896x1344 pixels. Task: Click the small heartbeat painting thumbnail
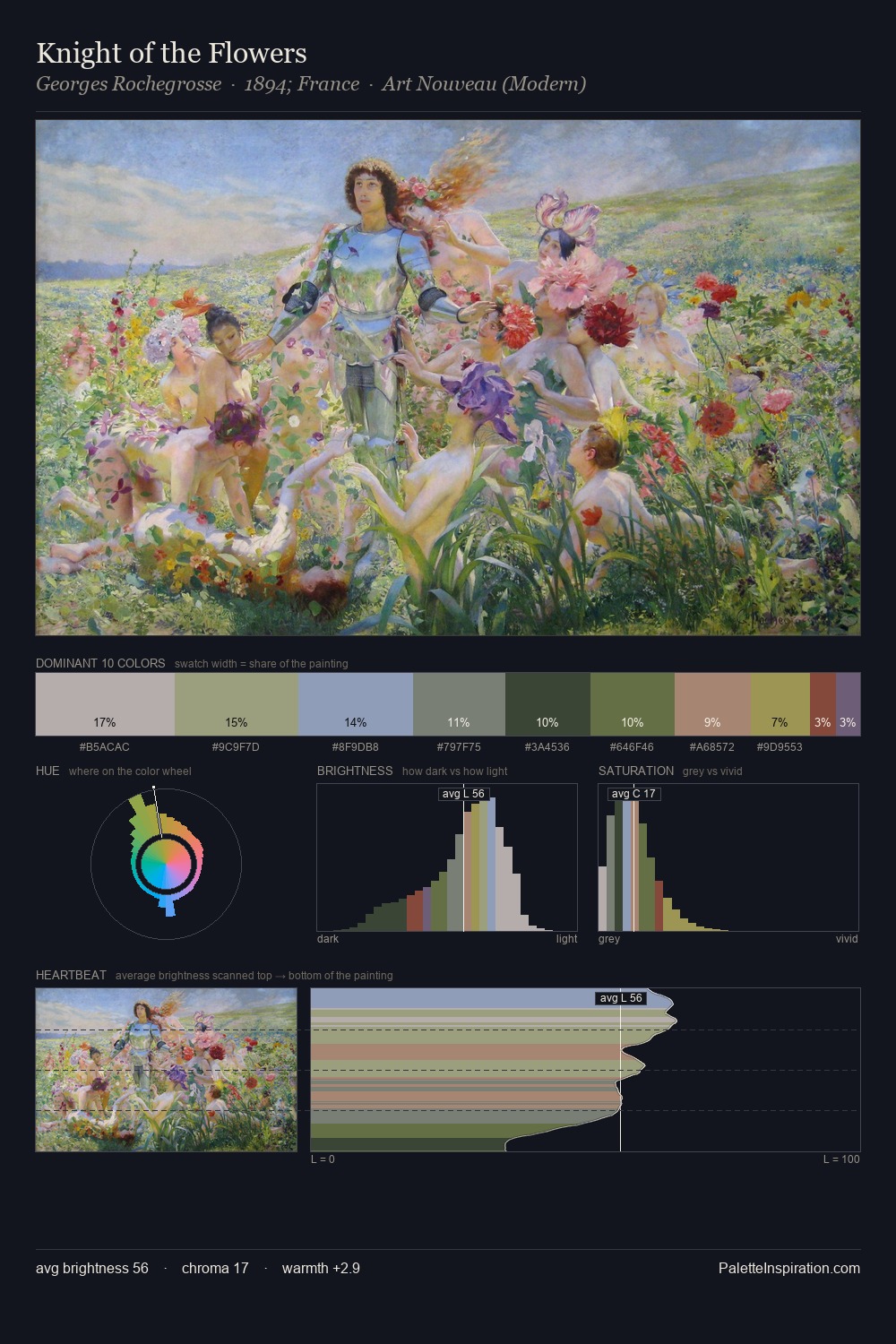[166, 1070]
